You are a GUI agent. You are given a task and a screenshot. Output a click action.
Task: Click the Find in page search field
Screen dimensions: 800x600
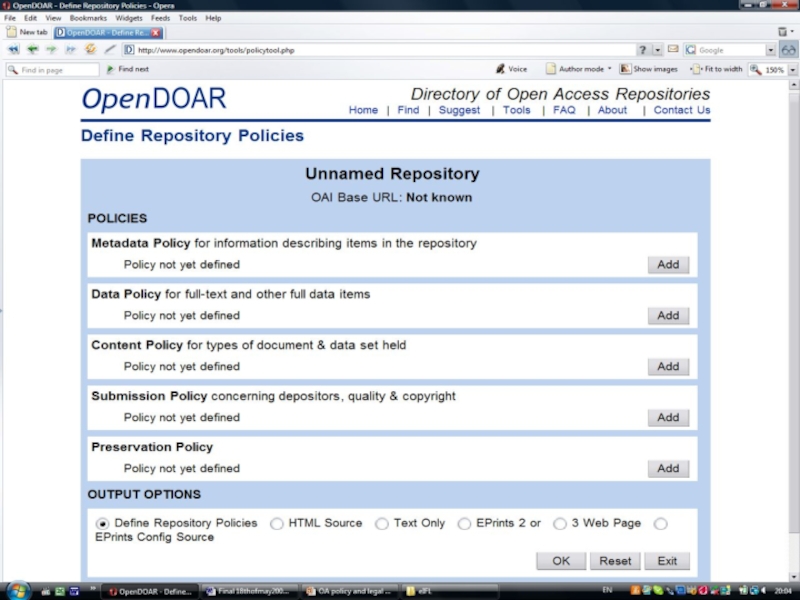pyautogui.click(x=58, y=70)
